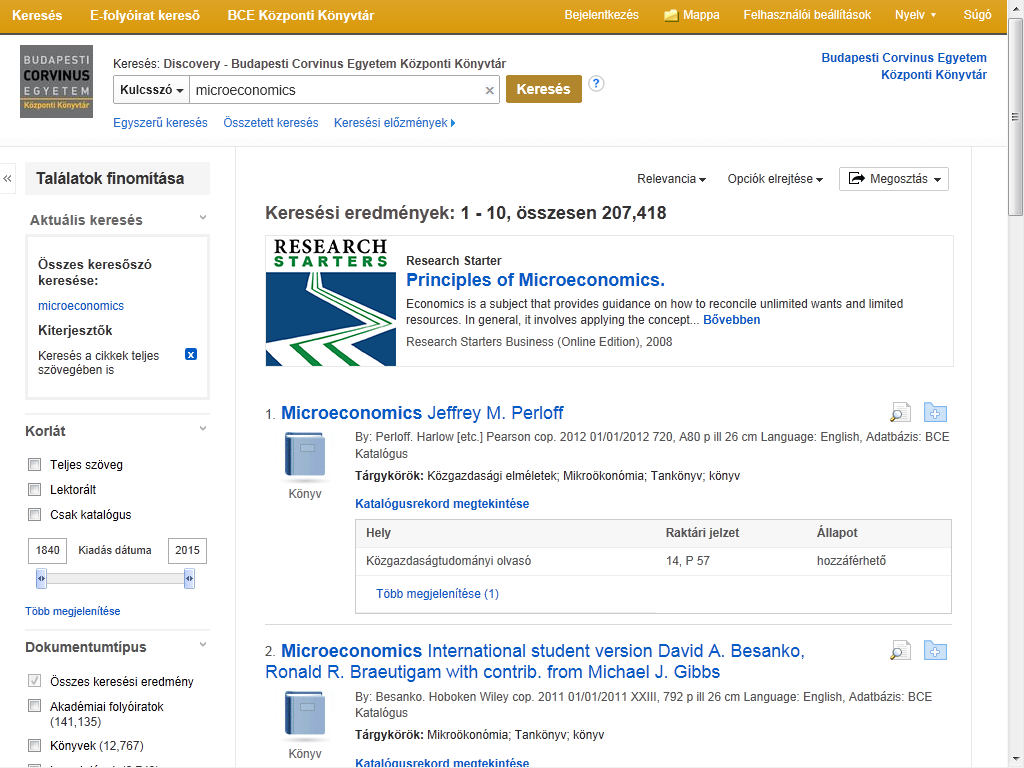Viewport: 1024px width, 768px height.
Task: Open E-folyóirat kereső in top bar
Action: pyautogui.click(x=145, y=15)
